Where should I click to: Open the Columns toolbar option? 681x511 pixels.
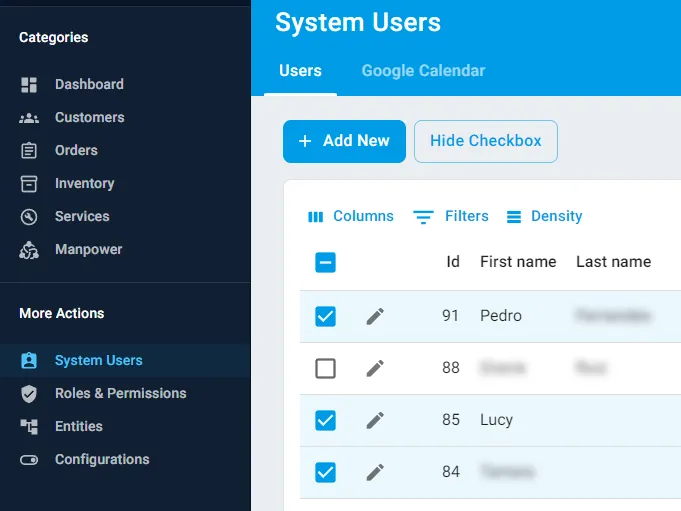(x=350, y=216)
